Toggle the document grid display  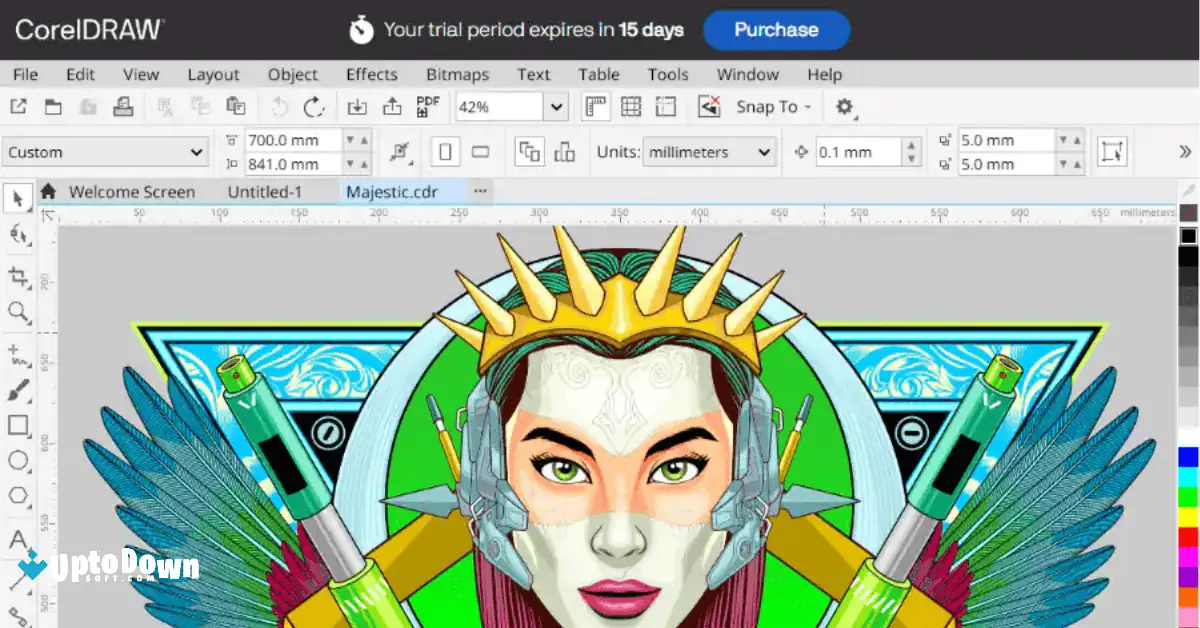pos(631,106)
